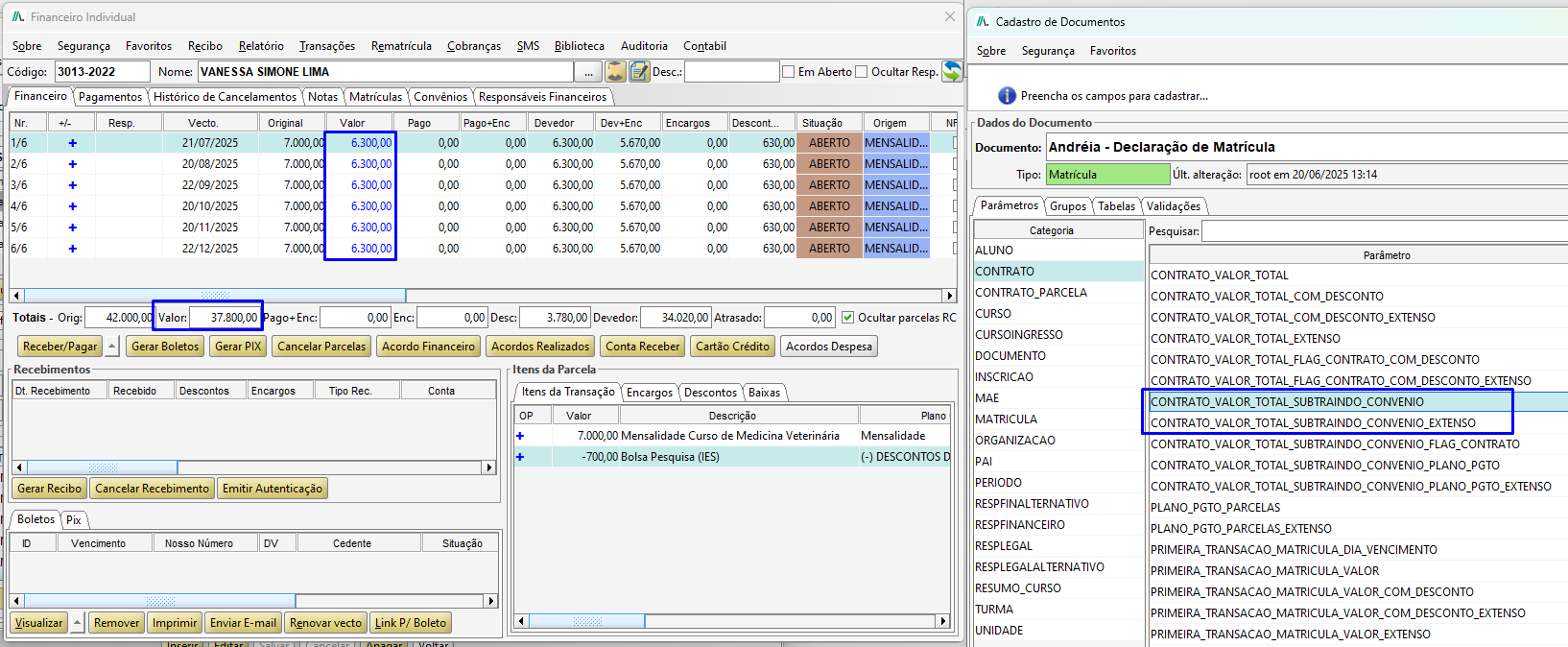
Task: Click the Renovar vecto button
Action: (325, 623)
